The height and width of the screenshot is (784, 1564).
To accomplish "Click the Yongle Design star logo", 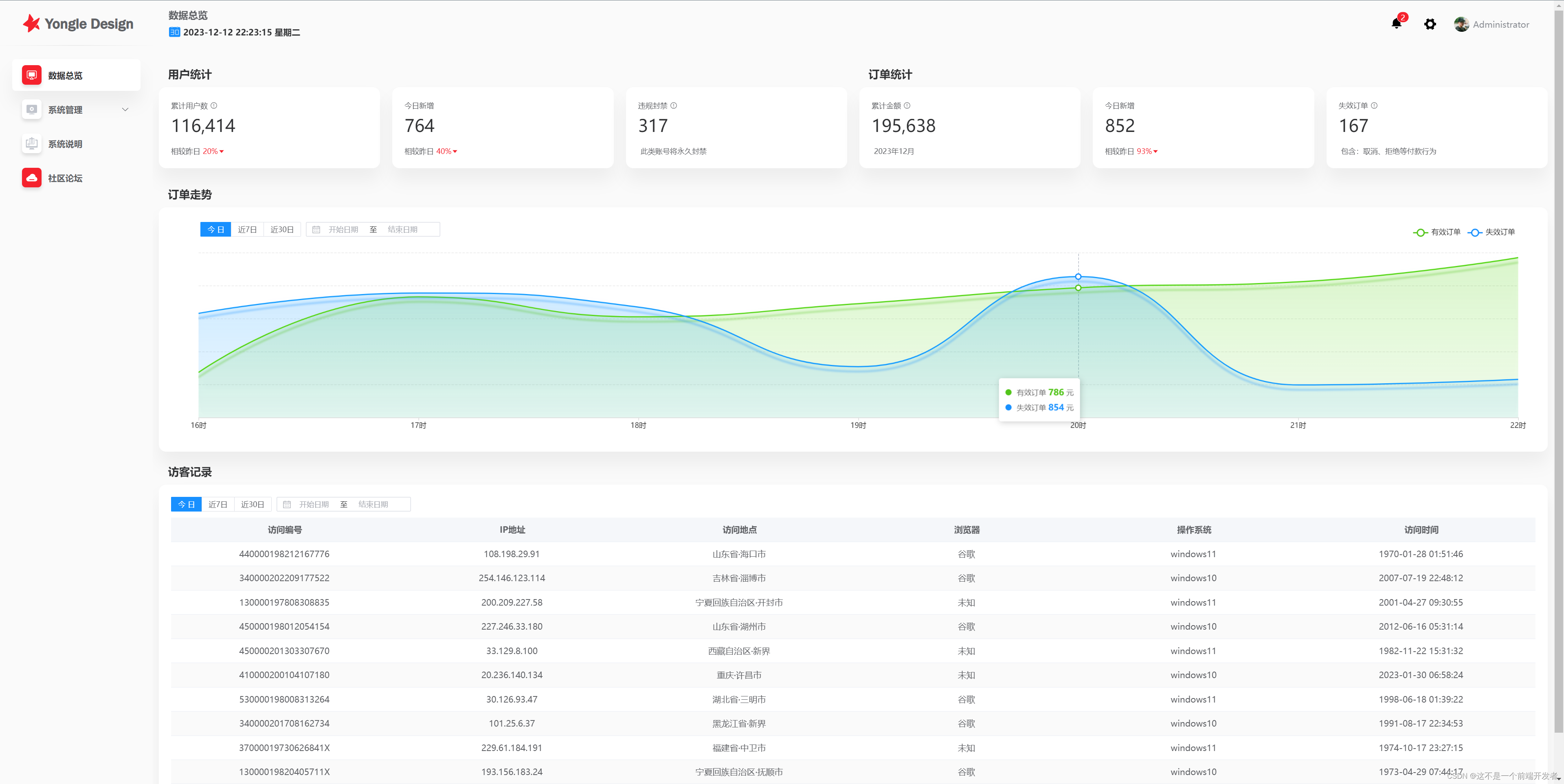I will (31, 24).
